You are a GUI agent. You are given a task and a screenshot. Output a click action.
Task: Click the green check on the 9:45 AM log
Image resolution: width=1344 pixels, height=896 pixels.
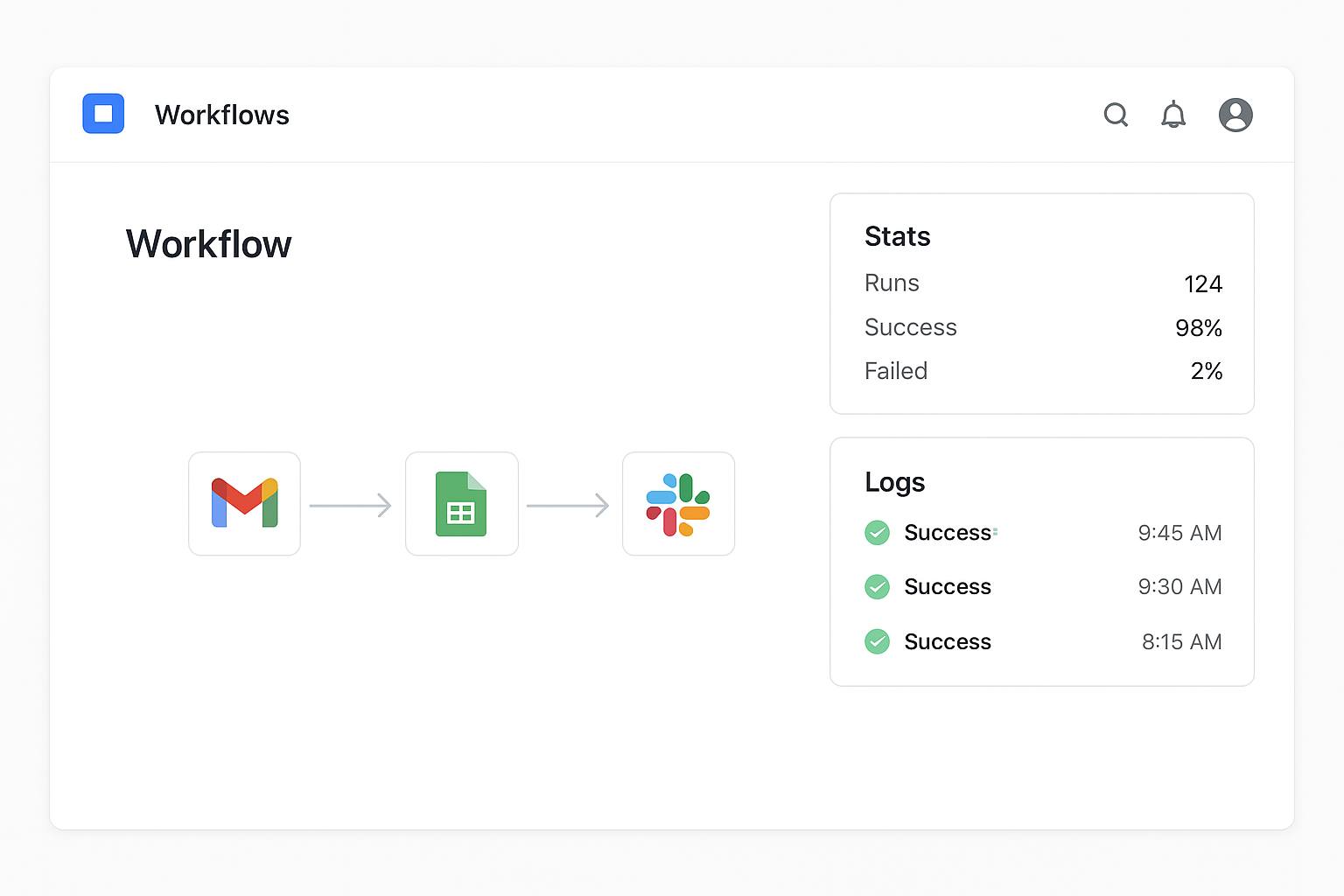point(877,532)
